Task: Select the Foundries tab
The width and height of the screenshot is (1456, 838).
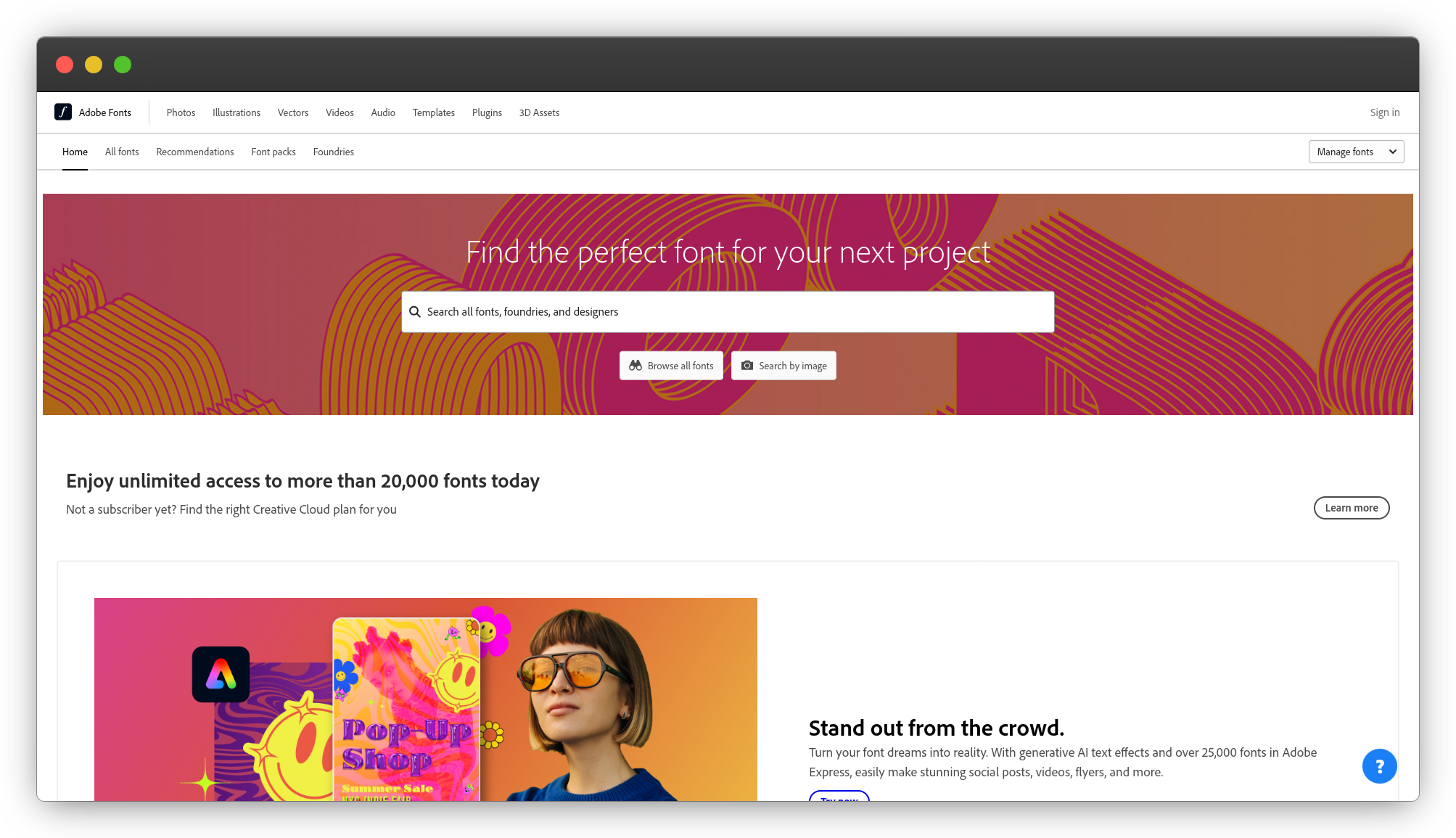Action: click(x=333, y=152)
